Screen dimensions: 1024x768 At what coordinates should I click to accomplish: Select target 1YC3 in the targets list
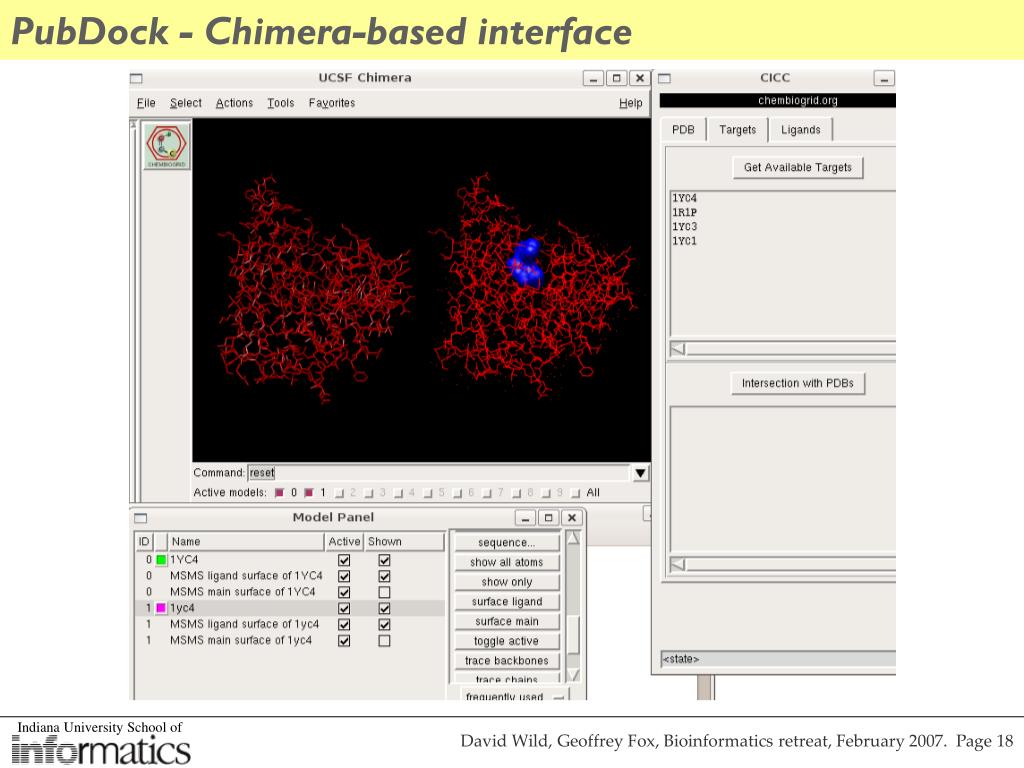(x=684, y=227)
